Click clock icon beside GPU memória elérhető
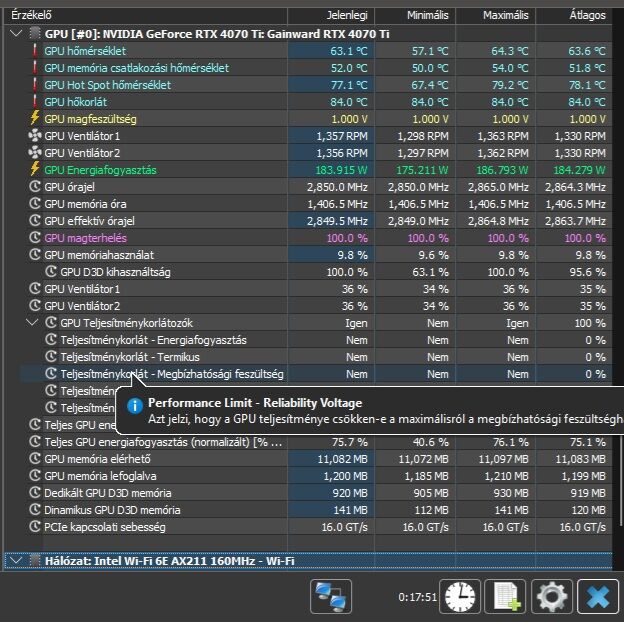The height and width of the screenshot is (622, 624). pos(35,459)
